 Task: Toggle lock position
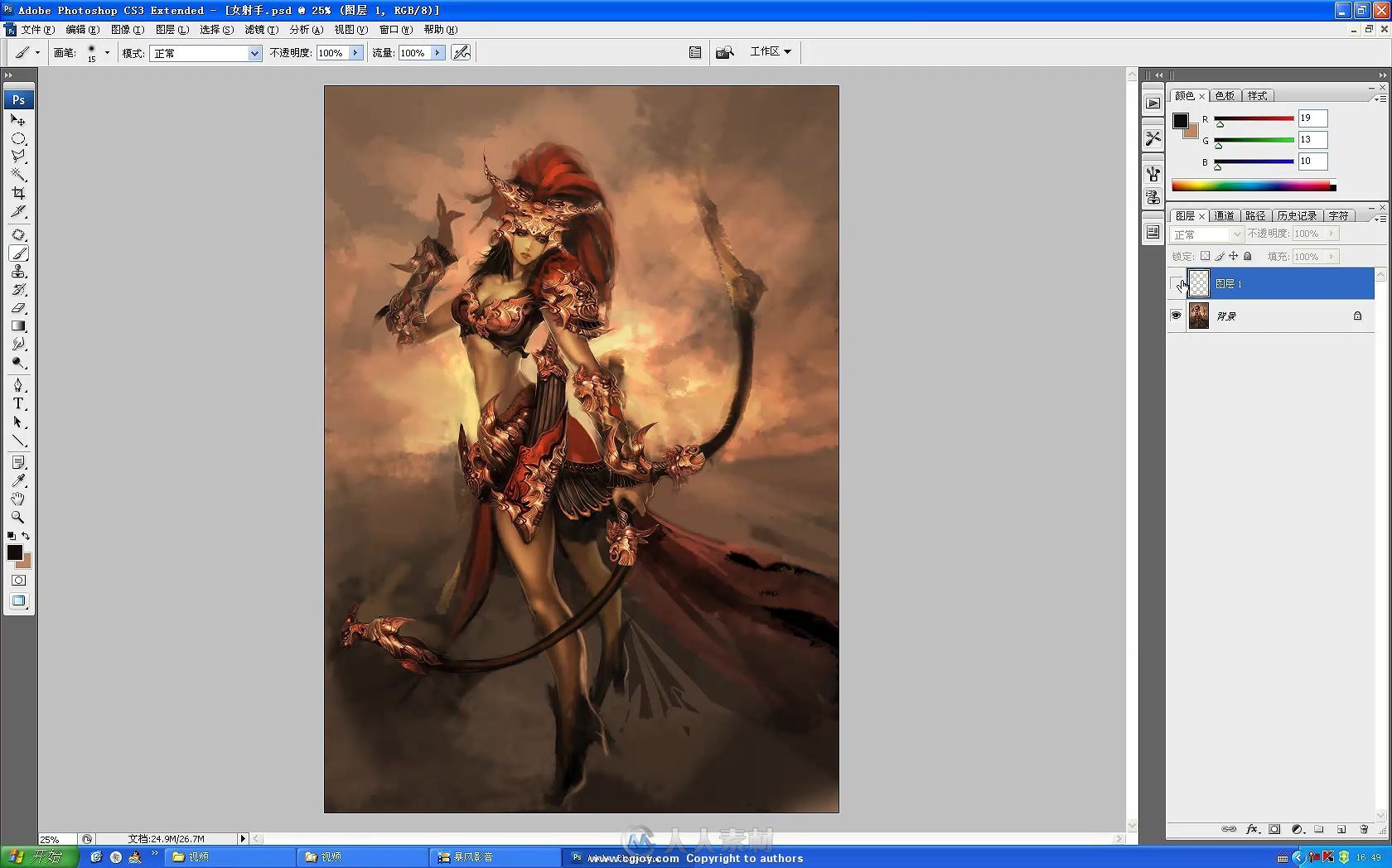(1234, 256)
